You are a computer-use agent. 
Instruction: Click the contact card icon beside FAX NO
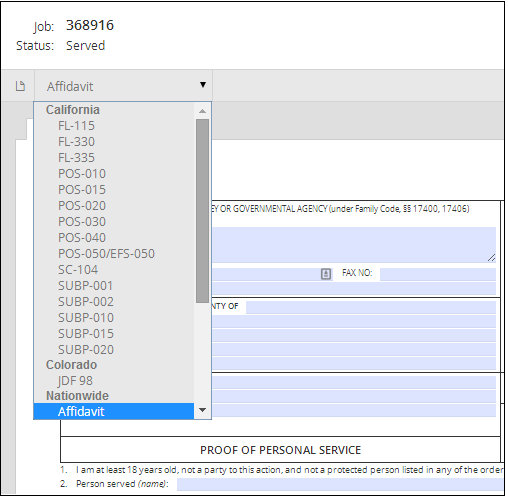pyautogui.click(x=326, y=274)
